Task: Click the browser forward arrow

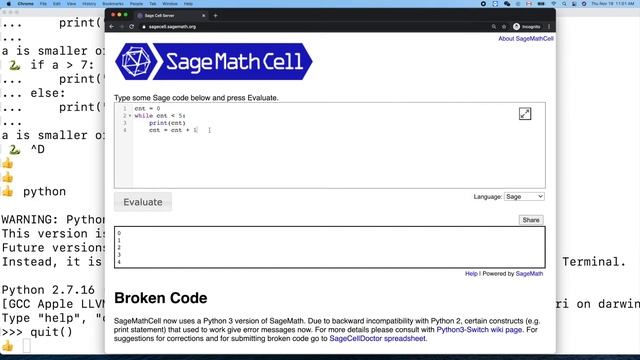Action: point(122,27)
